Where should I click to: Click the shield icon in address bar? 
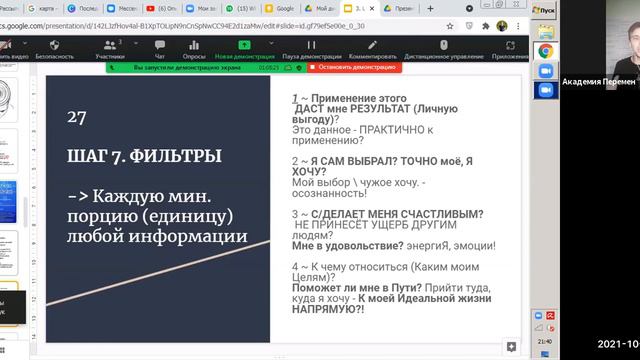click(x=469, y=26)
